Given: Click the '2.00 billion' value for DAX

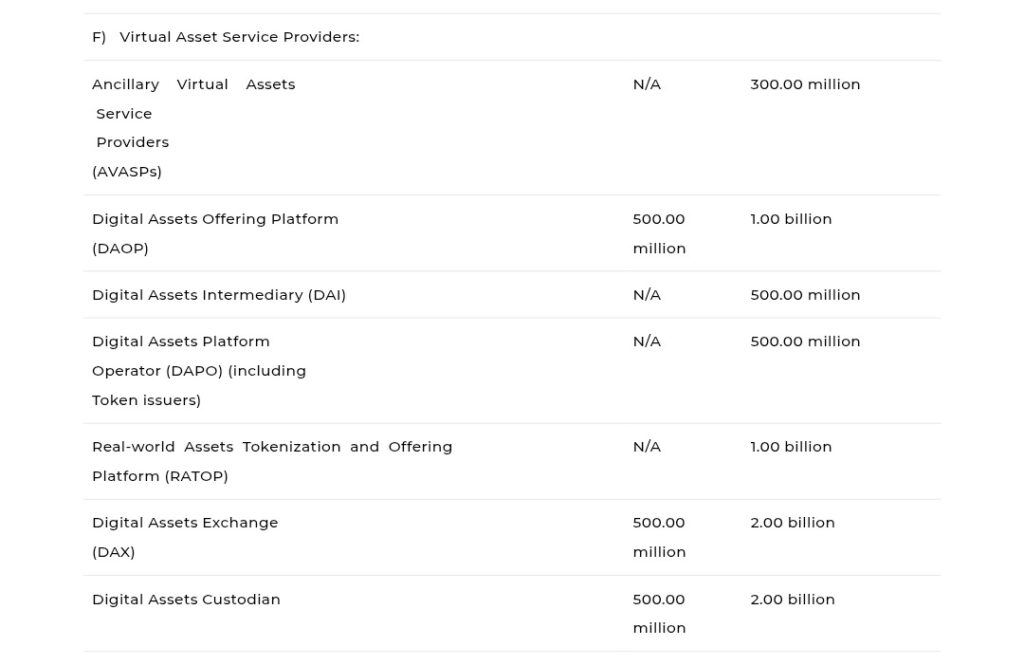Looking at the screenshot, I should (x=792, y=522).
